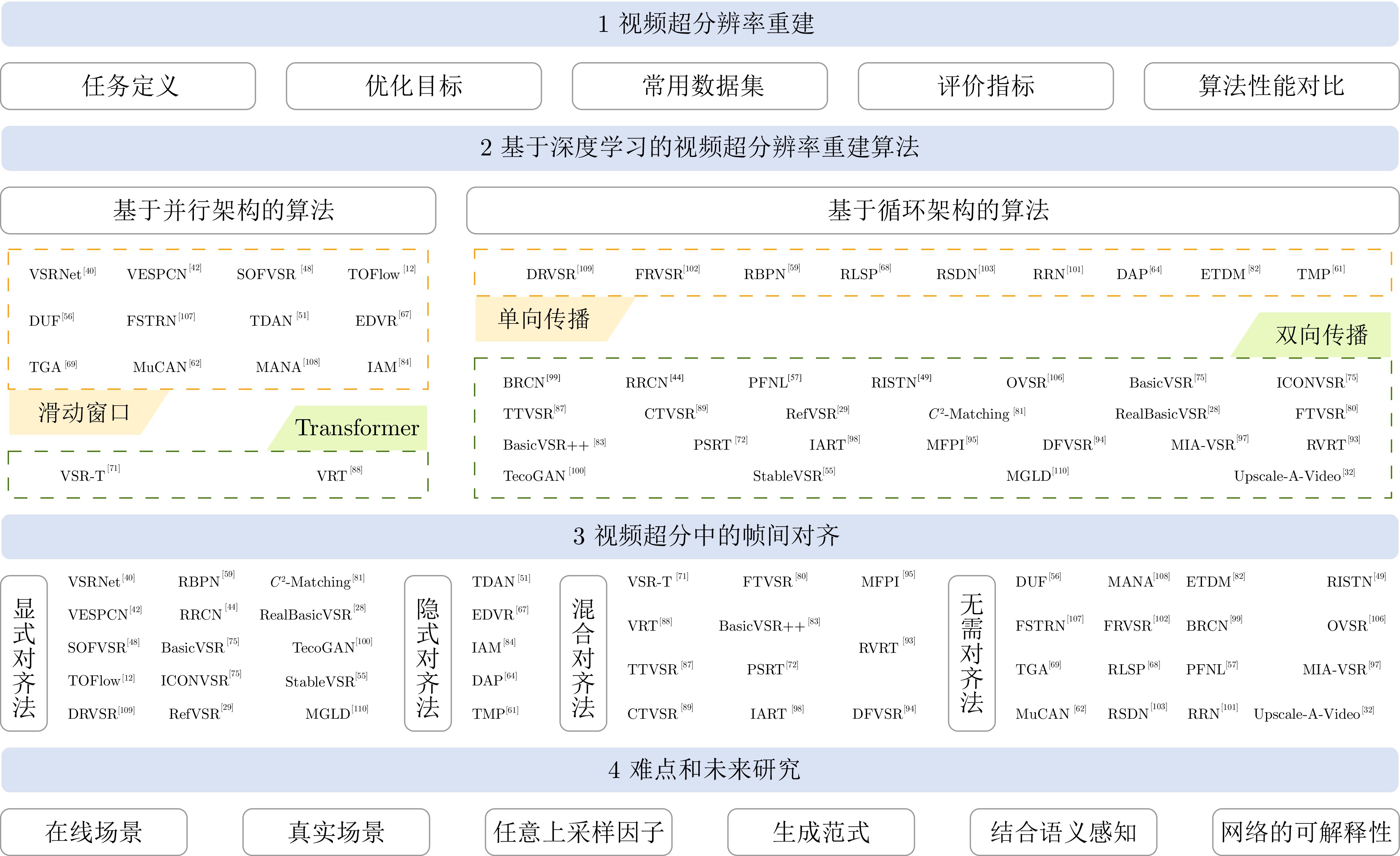Select the 算法性能对比 box
This screenshot has width=1400, height=856.
[x=1271, y=86]
